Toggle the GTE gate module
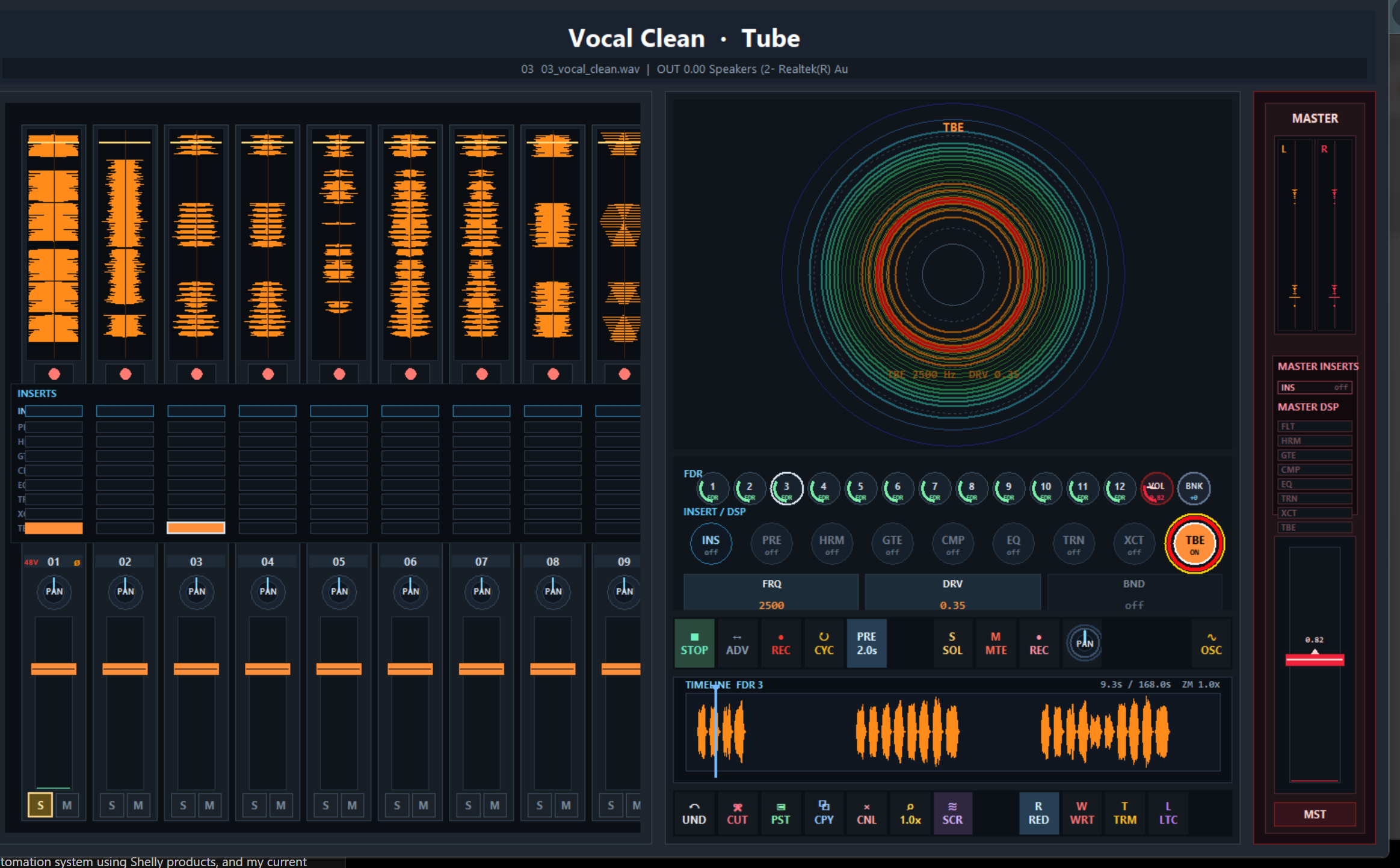The image size is (1400, 868). coord(892,544)
